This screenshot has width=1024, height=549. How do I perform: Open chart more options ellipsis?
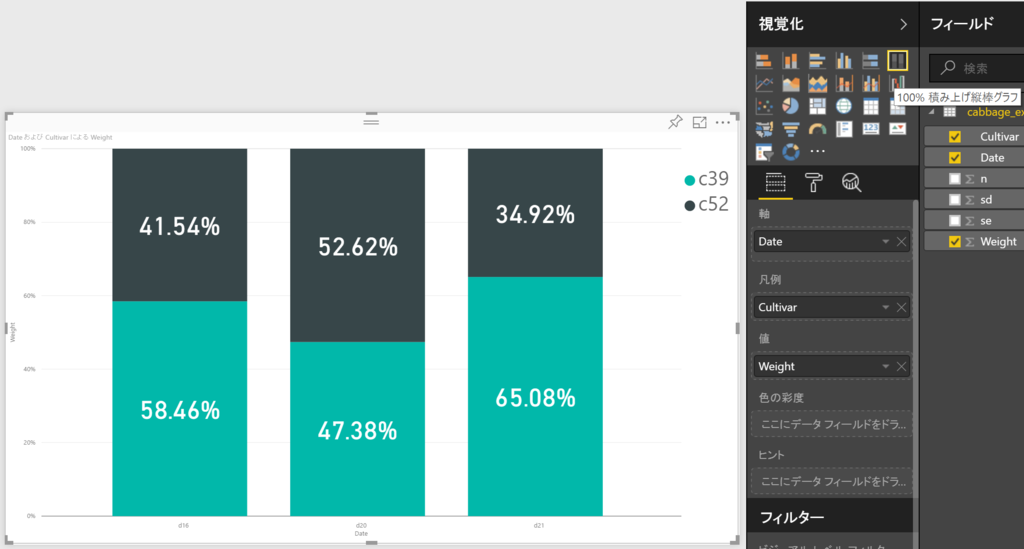click(x=723, y=122)
